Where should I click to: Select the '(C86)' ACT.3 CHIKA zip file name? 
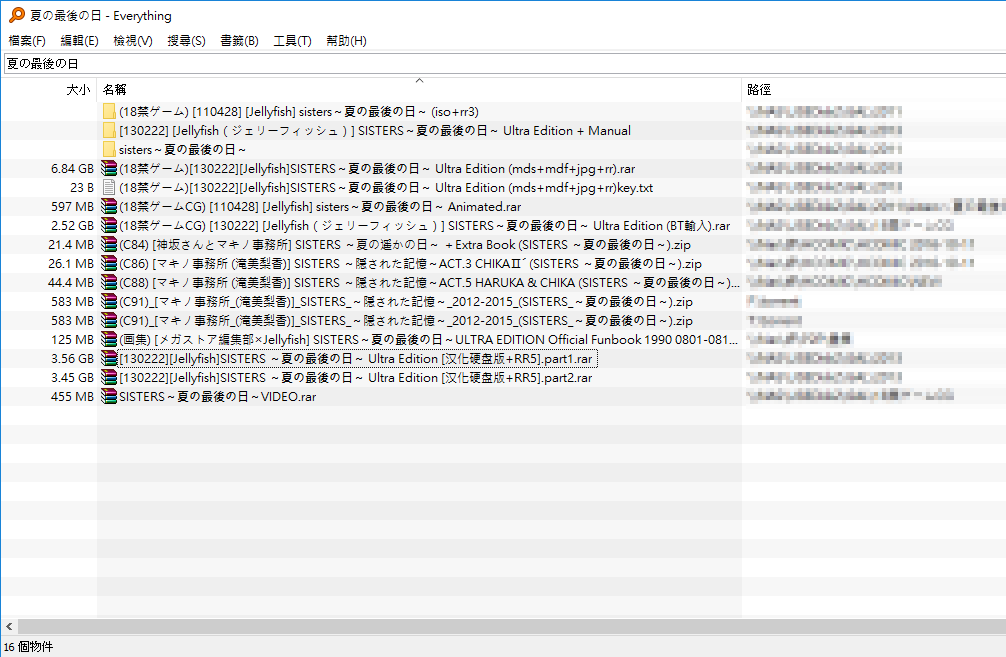(411, 264)
